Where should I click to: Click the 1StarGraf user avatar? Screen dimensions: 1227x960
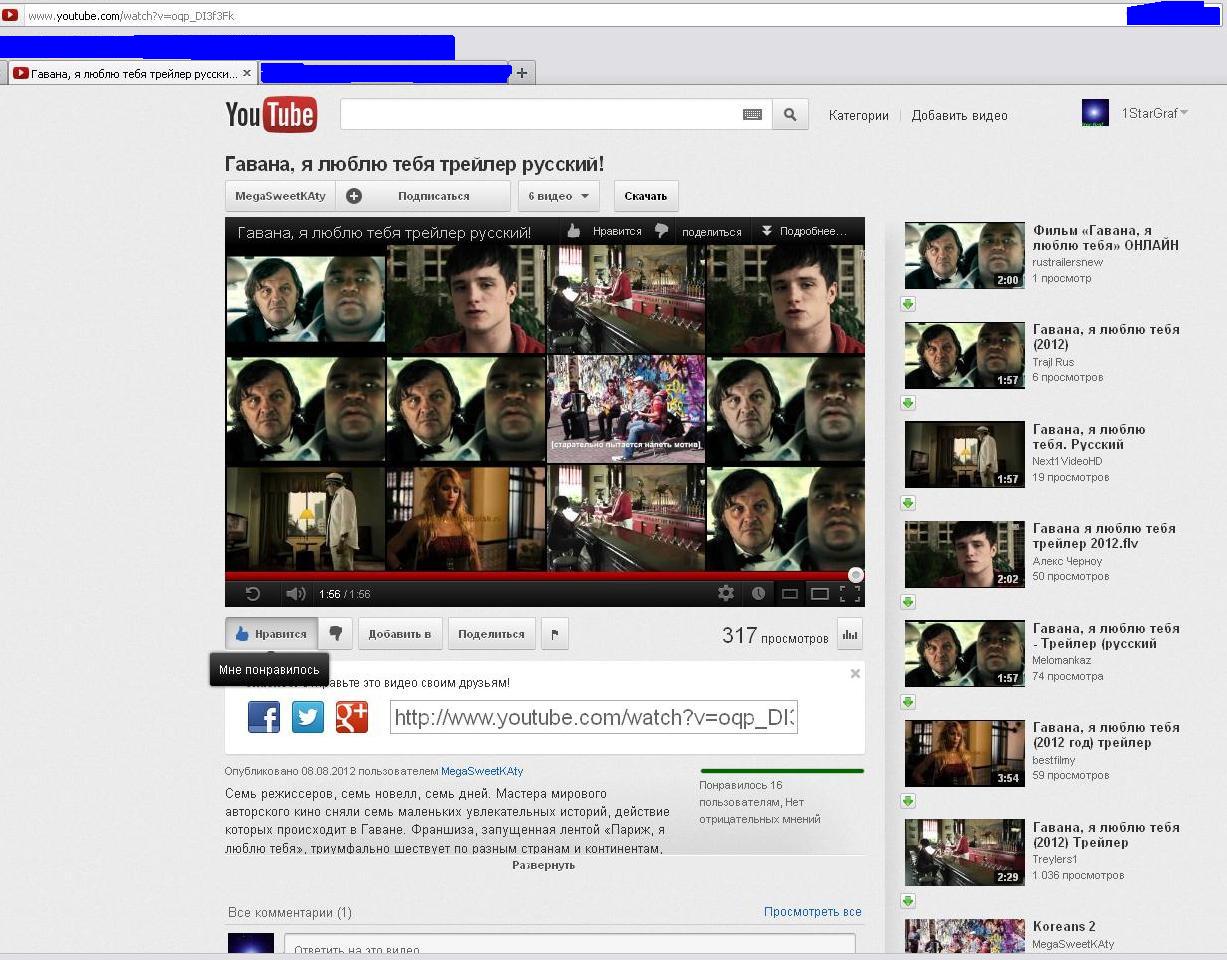click(x=1095, y=113)
